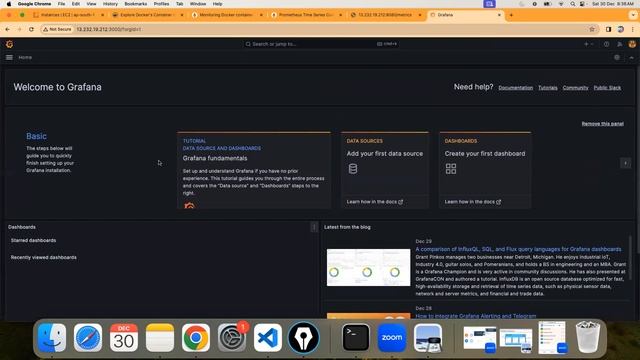Screen dimensions: 640x360
Task: Open the Chrome Bookmarks menu
Action: tap(136, 4)
